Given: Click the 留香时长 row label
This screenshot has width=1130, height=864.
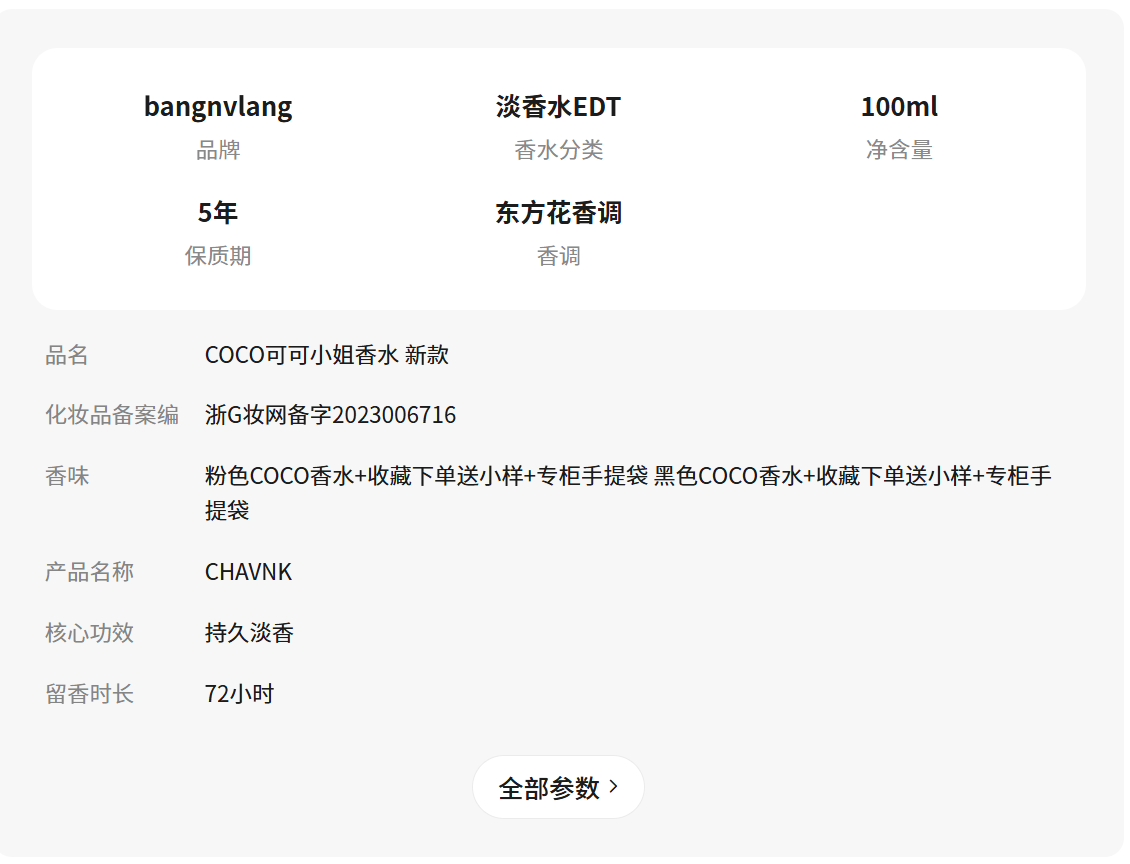Looking at the screenshot, I should [89, 694].
